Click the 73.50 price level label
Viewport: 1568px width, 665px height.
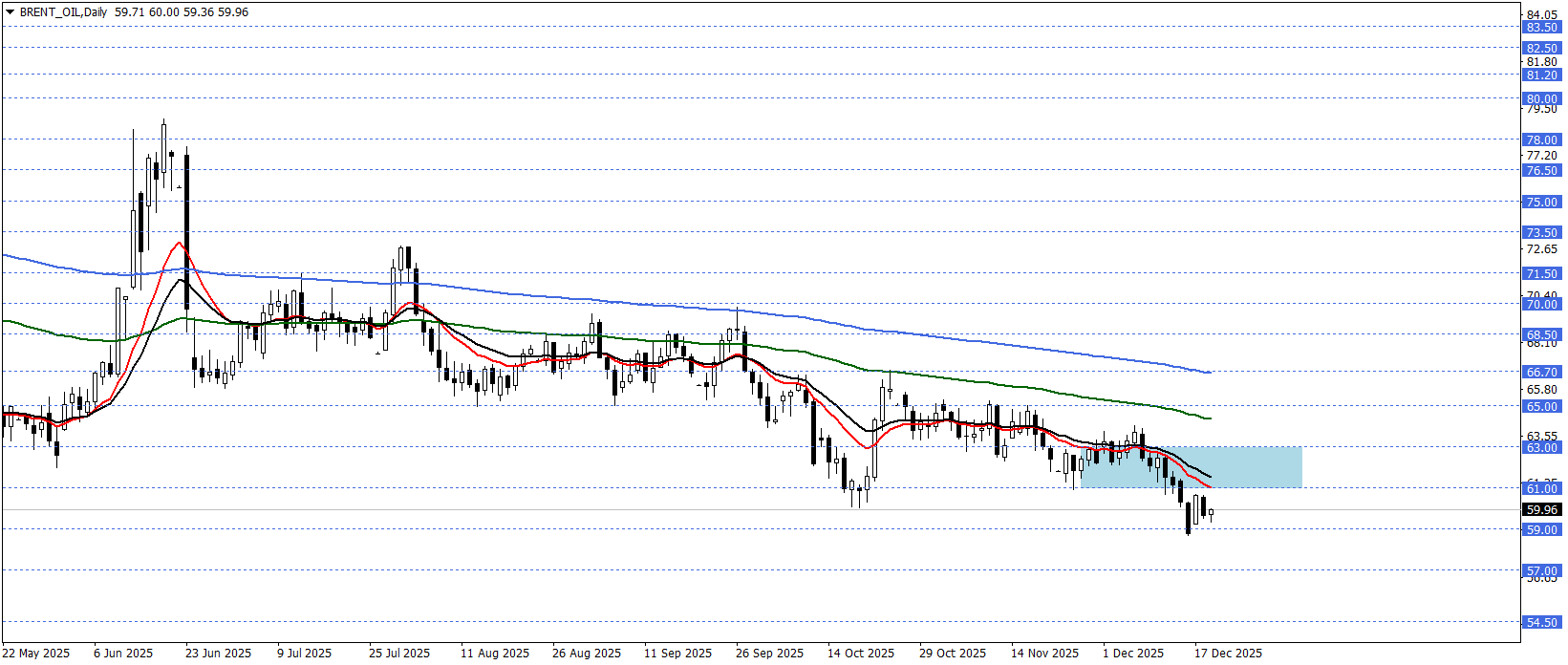pos(1541,232)
